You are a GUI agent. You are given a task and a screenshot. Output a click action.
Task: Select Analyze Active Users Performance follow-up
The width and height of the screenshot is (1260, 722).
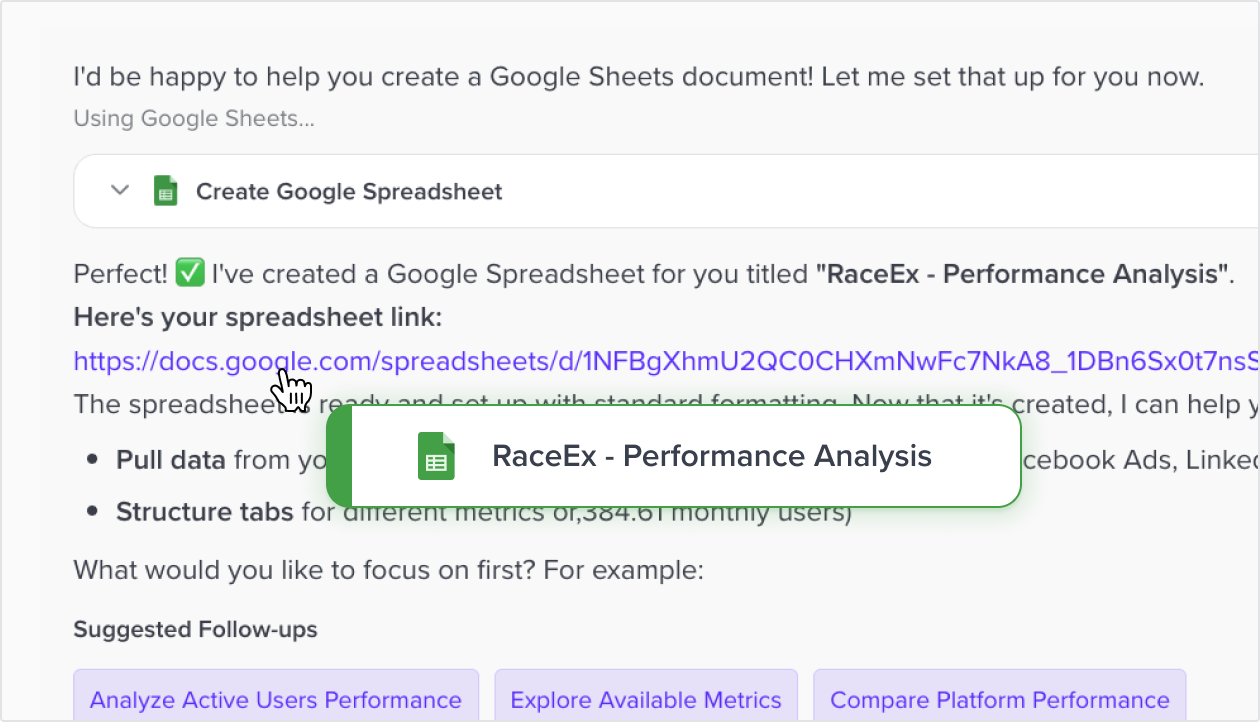tap(276, 699)
